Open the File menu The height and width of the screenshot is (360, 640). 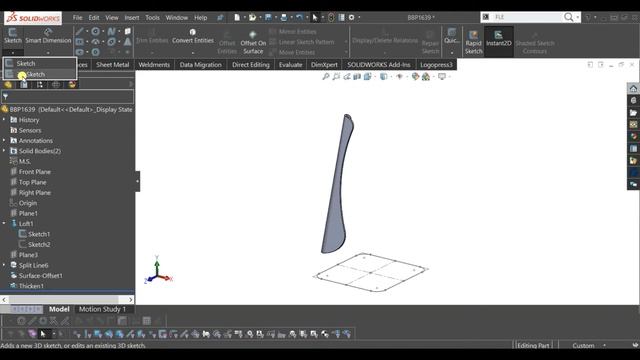pos(78,18)
